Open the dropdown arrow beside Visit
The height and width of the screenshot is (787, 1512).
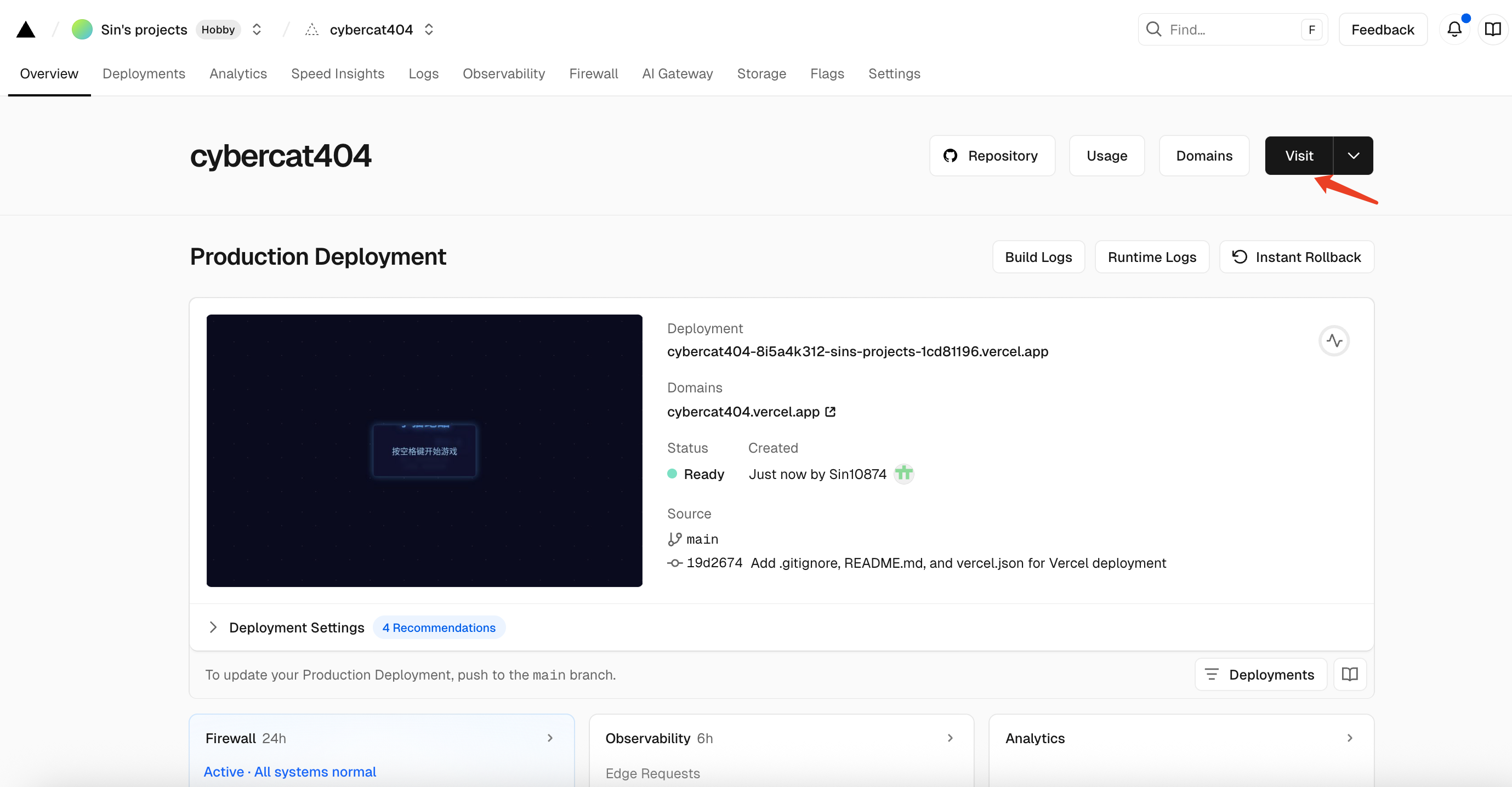tap(1353, 156)
